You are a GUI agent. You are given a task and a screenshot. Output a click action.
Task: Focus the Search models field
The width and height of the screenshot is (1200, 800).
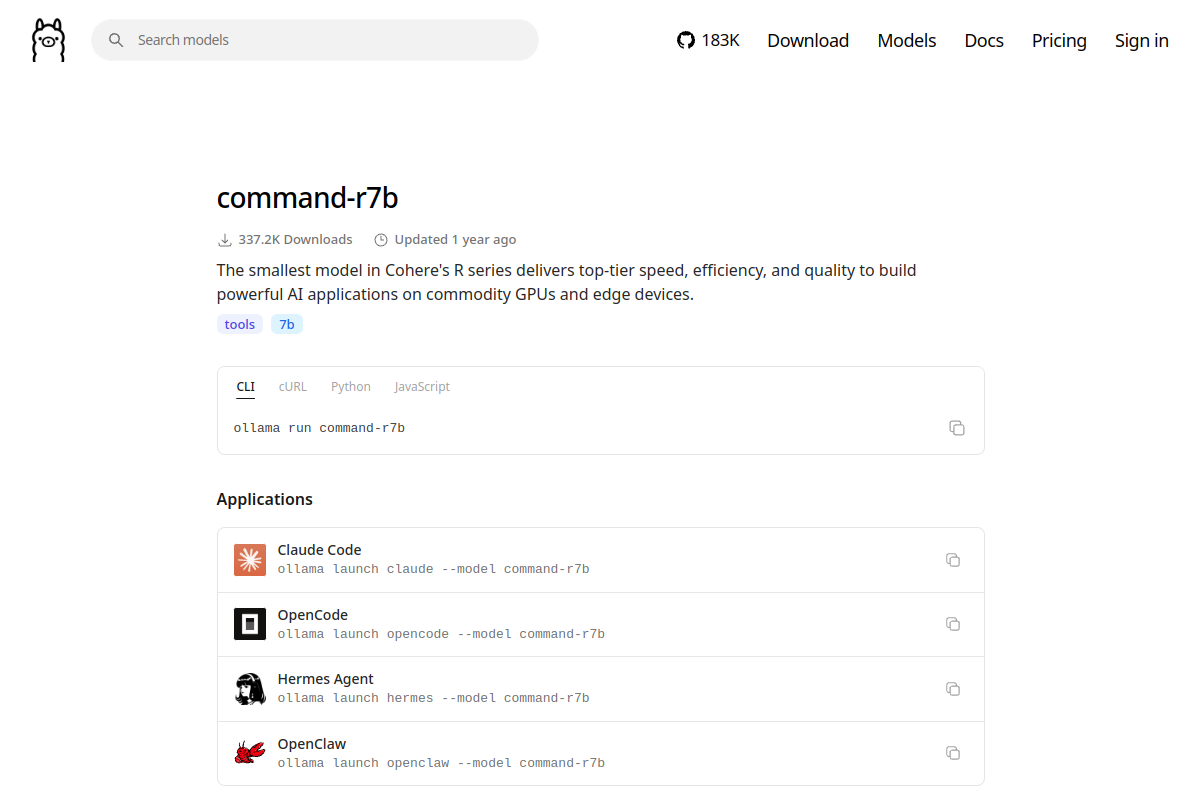[x=315, y=40]
